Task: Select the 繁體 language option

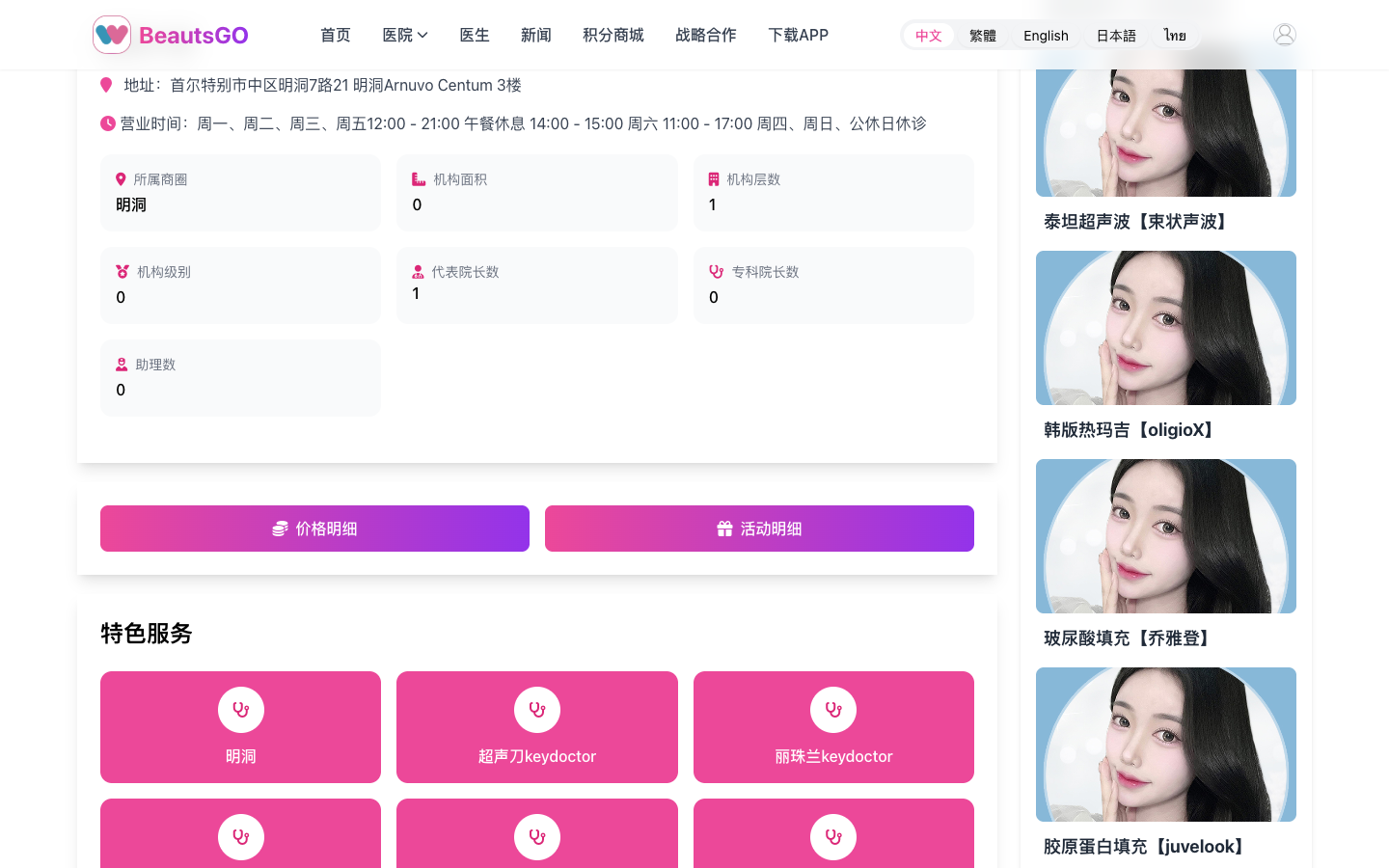Action: click(x=982, y=36)
